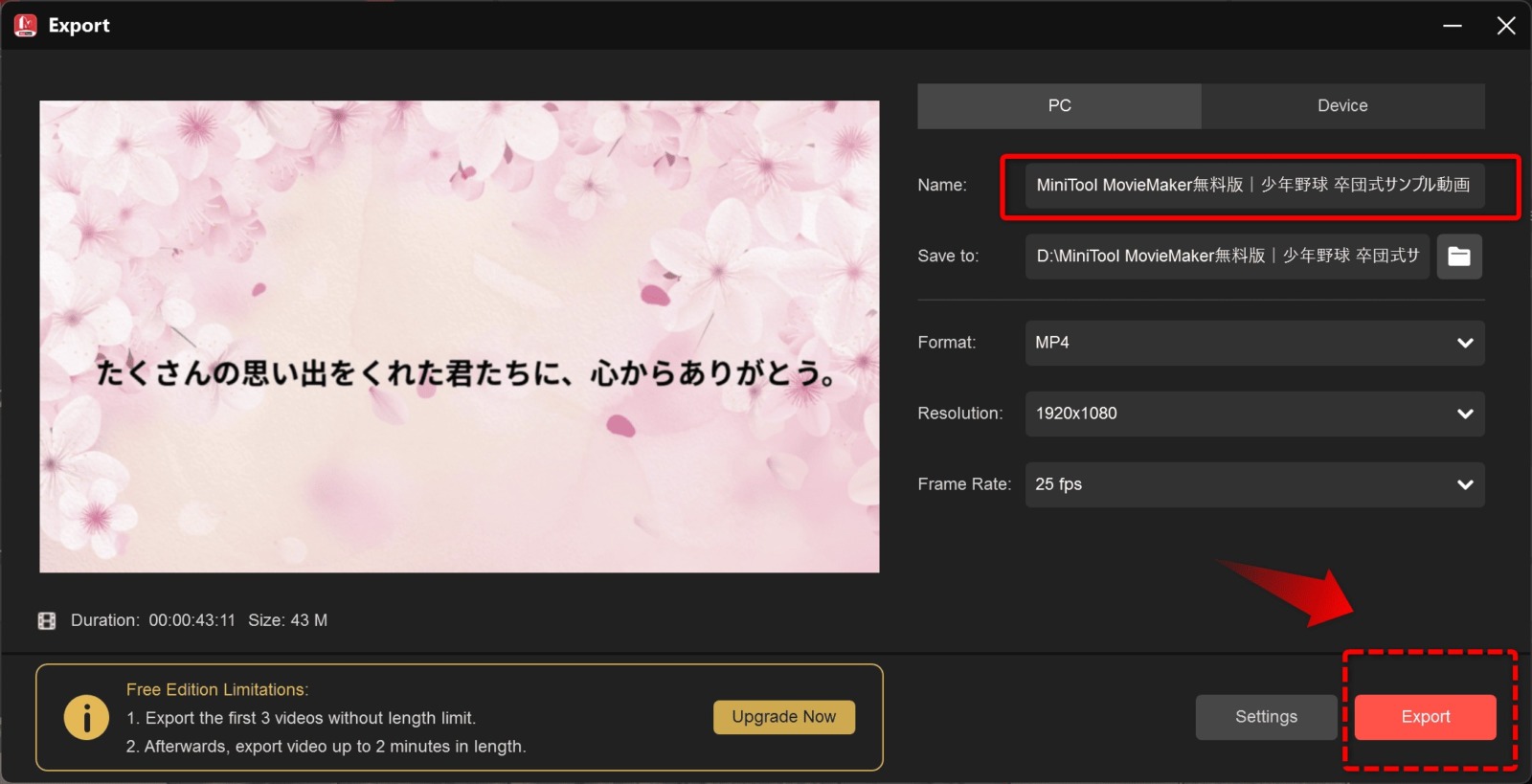Click the Upgrade Now button
1532x784 pixels.
tap(783, 717)
